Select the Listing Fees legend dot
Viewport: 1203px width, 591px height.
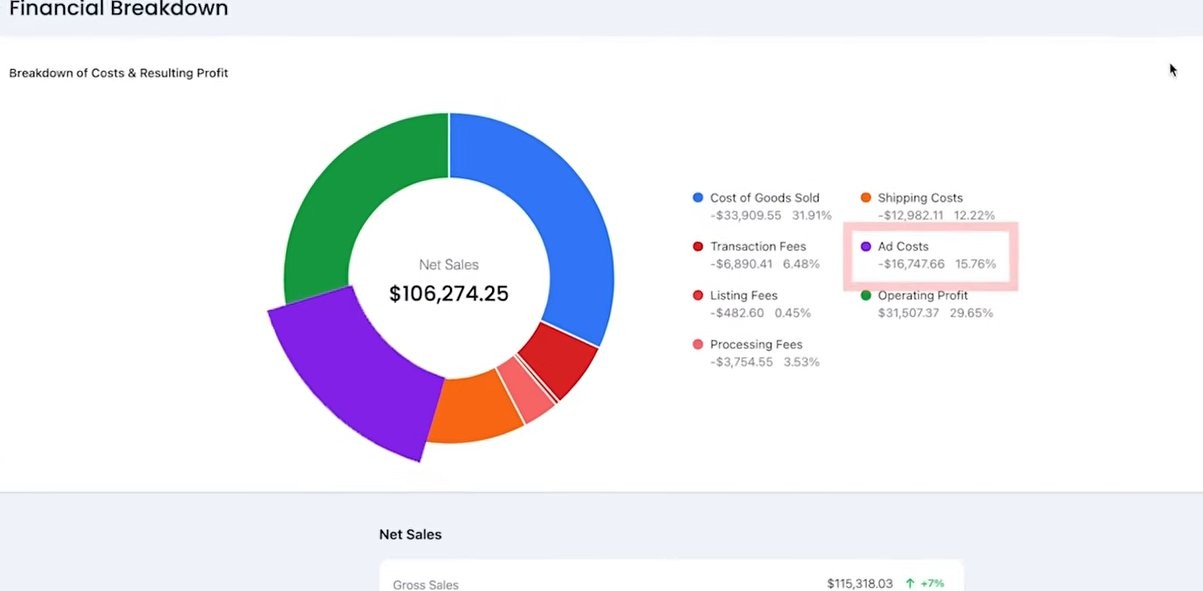point(697,295)
